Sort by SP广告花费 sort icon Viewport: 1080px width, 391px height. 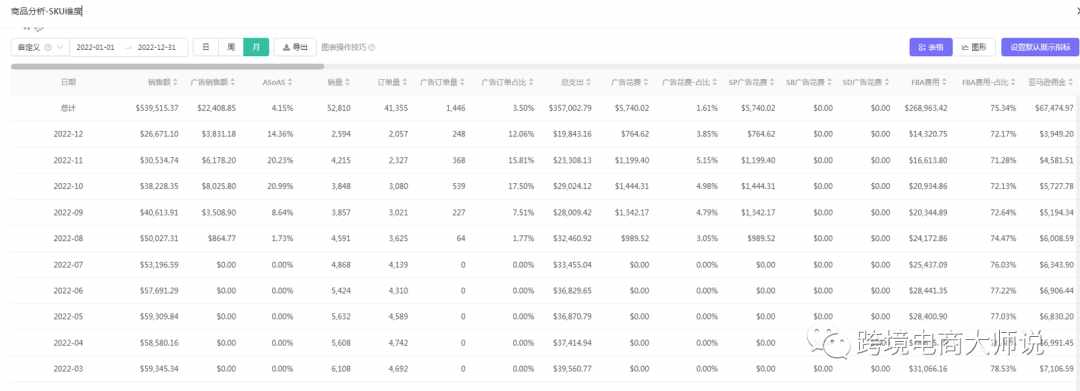[x=772, y=82]
